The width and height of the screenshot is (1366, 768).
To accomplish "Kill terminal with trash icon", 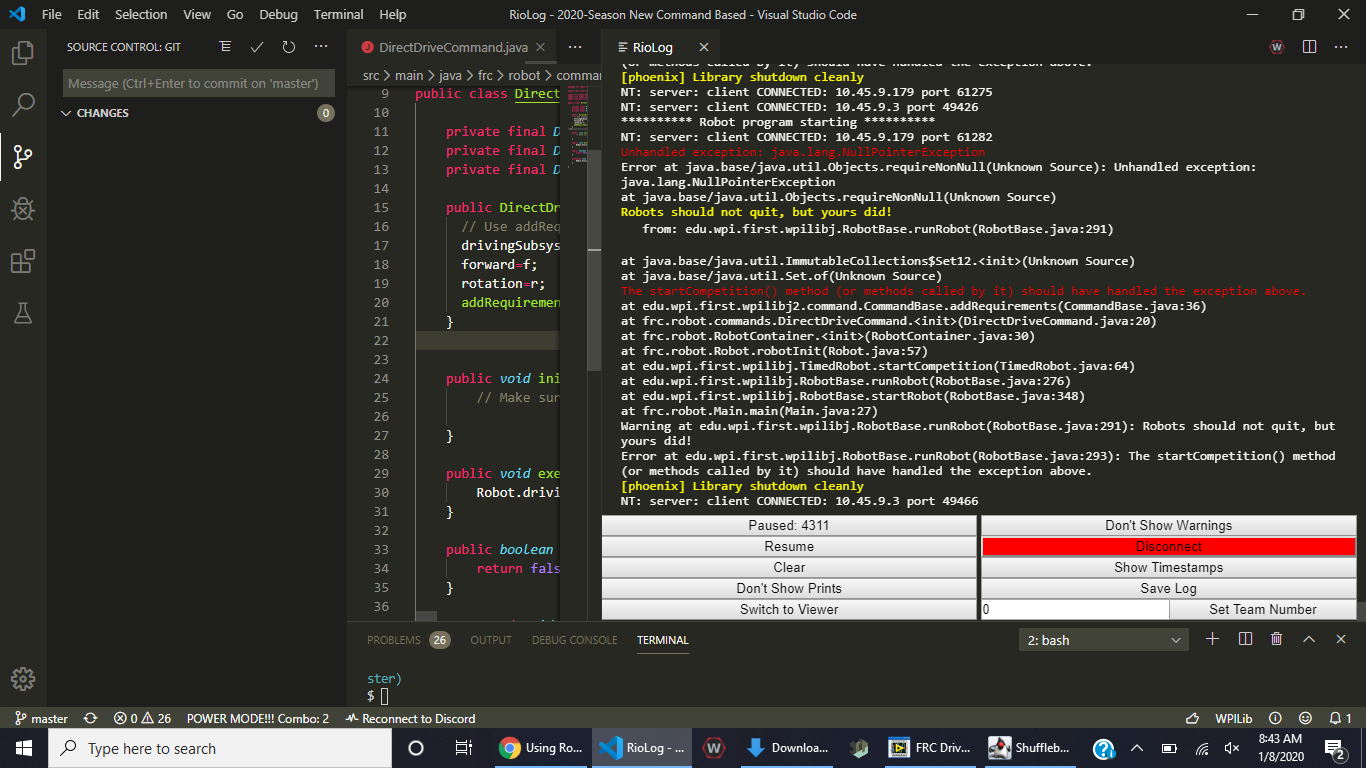I will (x=1277, y=639).
